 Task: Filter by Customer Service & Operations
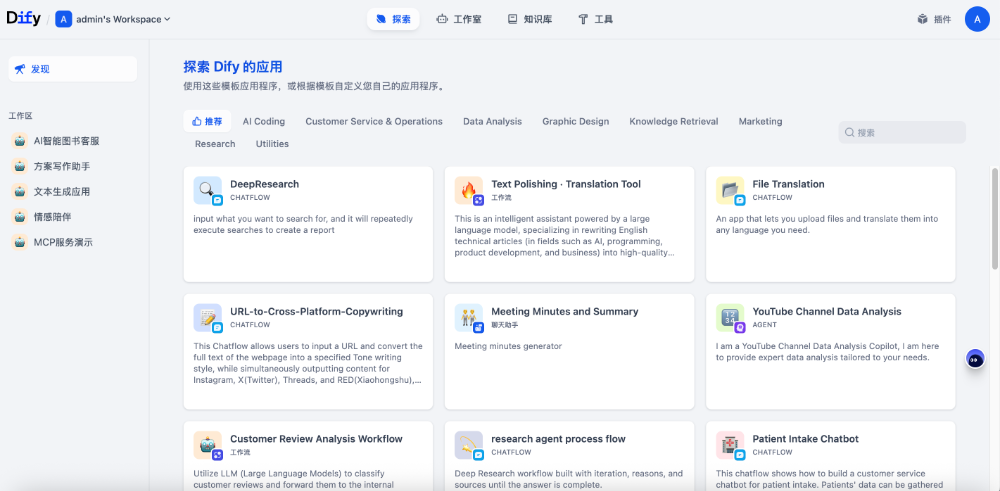374,121
